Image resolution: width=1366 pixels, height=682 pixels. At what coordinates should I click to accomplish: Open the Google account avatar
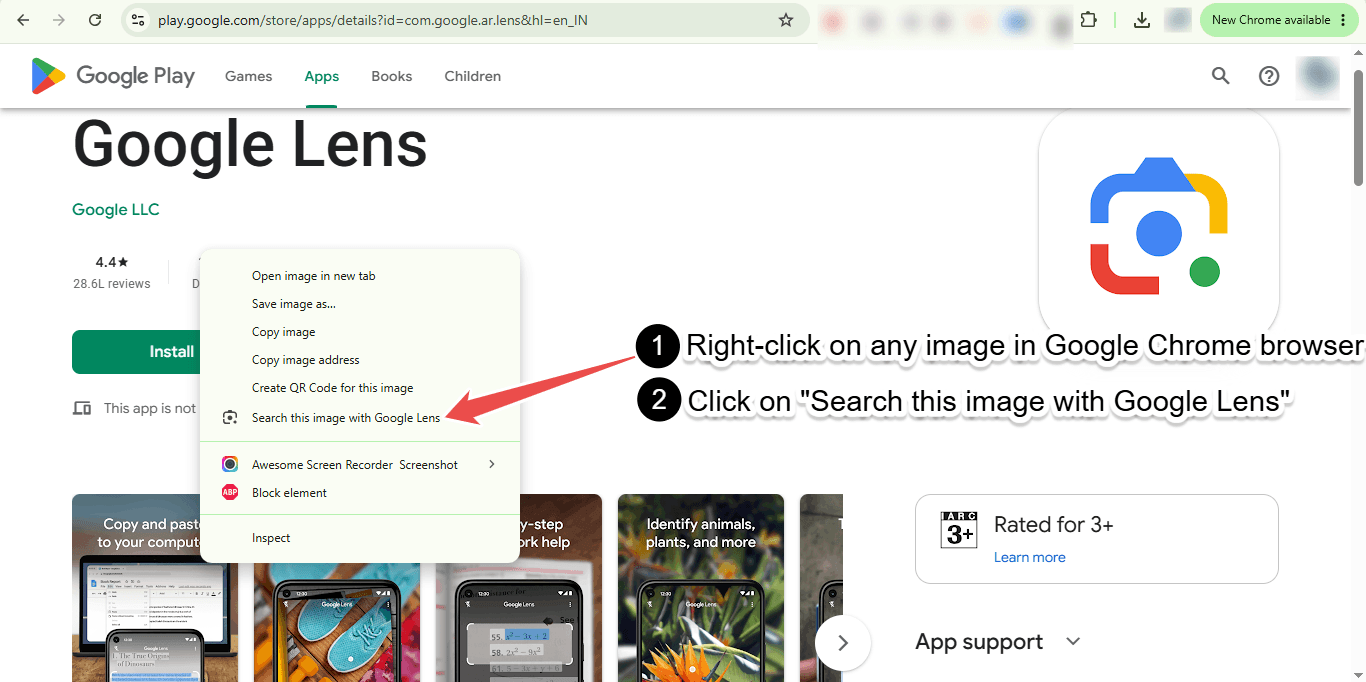click(1318, 76)
